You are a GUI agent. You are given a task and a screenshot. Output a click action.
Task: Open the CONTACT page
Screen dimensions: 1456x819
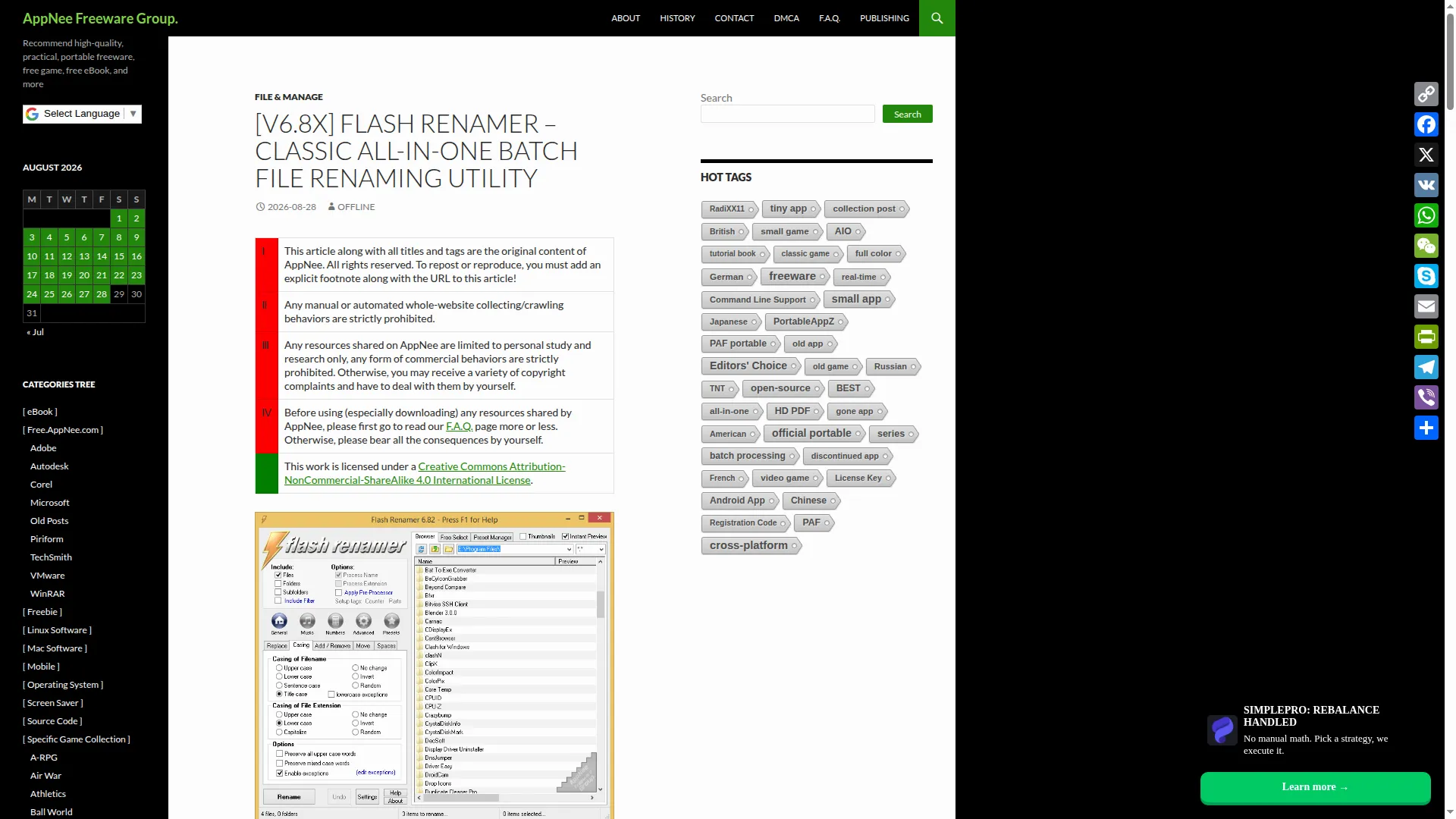(x=734, y=18)
